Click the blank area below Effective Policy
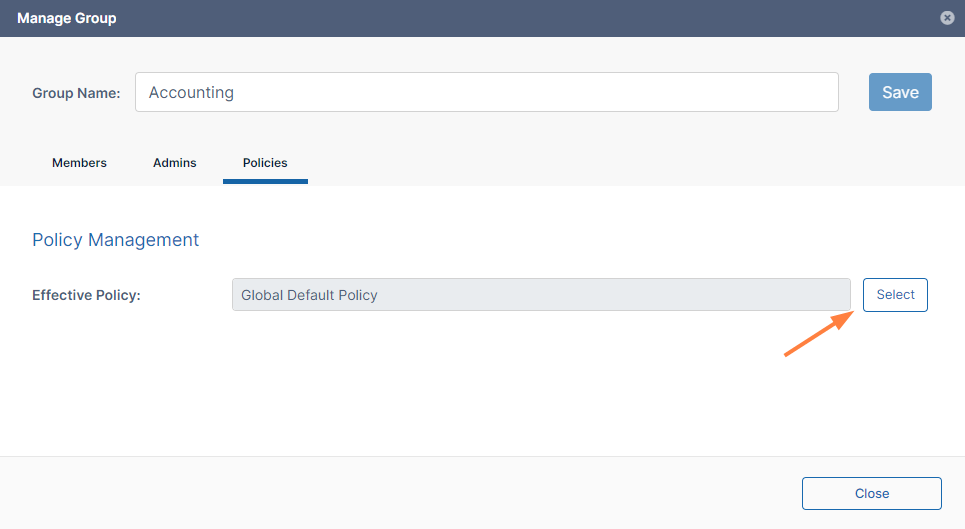965x529 pixels. (400, 390)
